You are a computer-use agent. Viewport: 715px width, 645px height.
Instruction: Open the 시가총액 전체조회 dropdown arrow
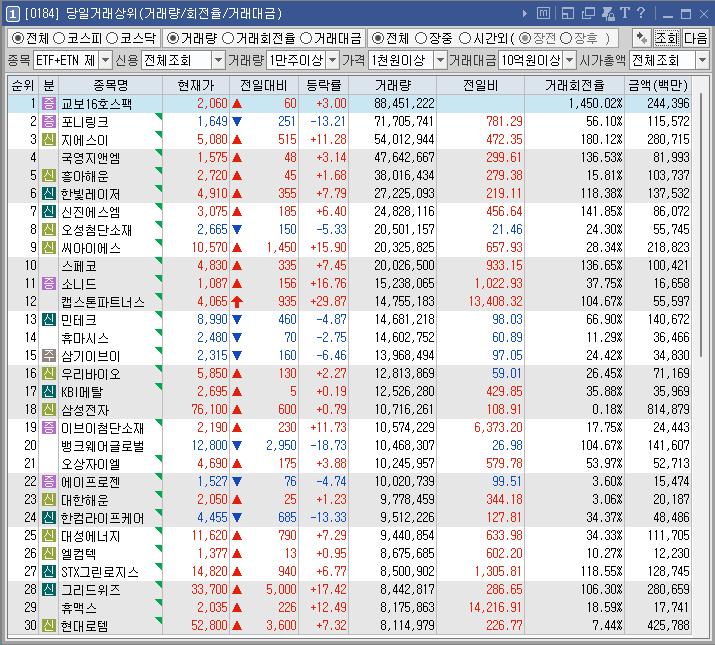702,60
